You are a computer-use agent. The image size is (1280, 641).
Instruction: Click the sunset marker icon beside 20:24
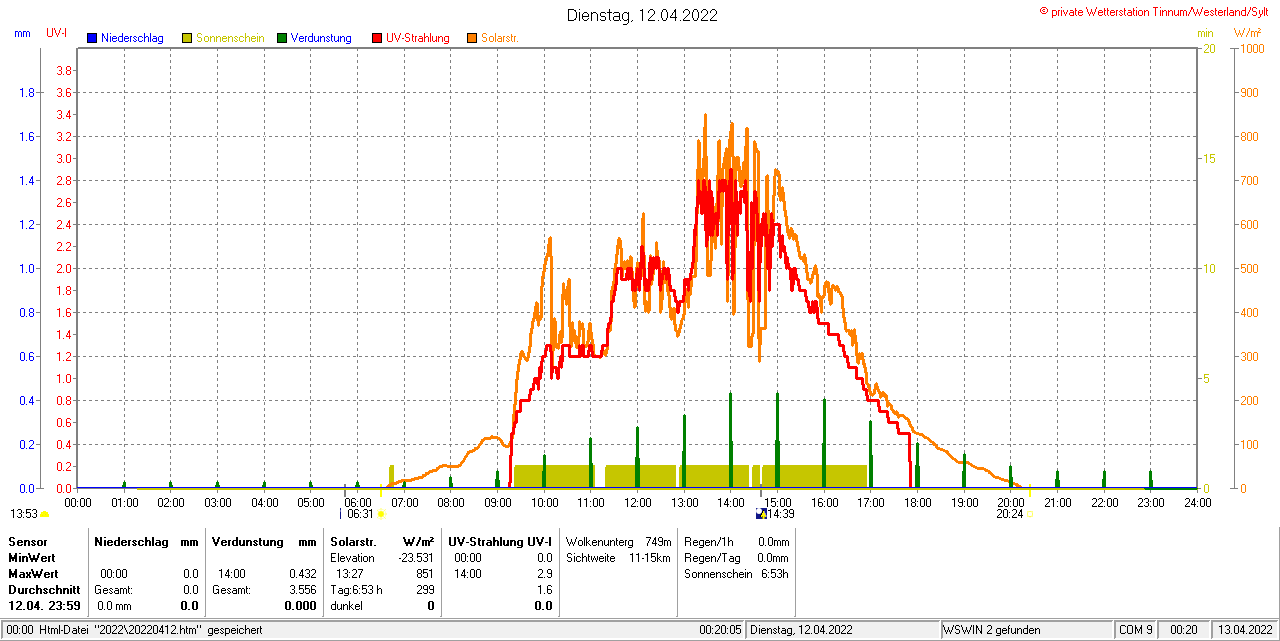coord(1030,514)
